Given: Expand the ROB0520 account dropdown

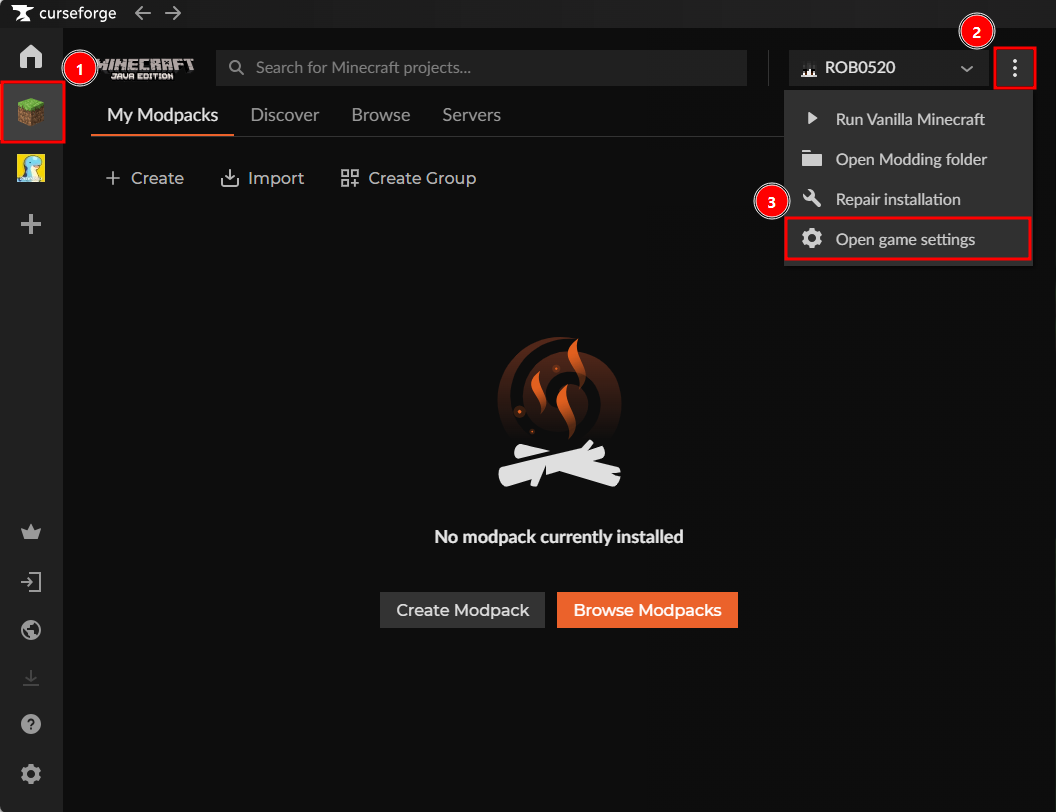Looking at the screenshot, I should tap(889, 68).
